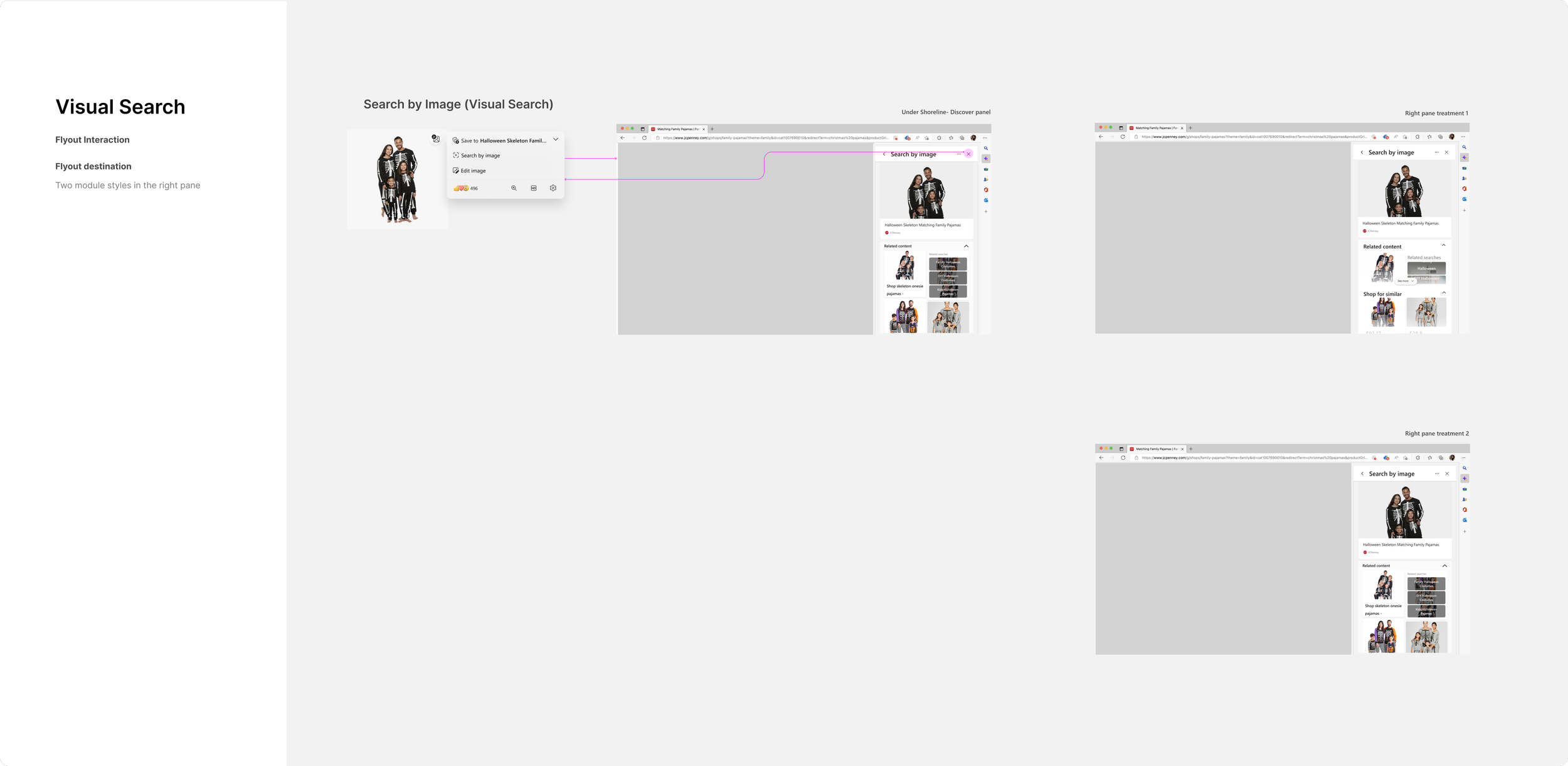Click back arrow in treatment 1 pane header

(x=1362, y=152)
